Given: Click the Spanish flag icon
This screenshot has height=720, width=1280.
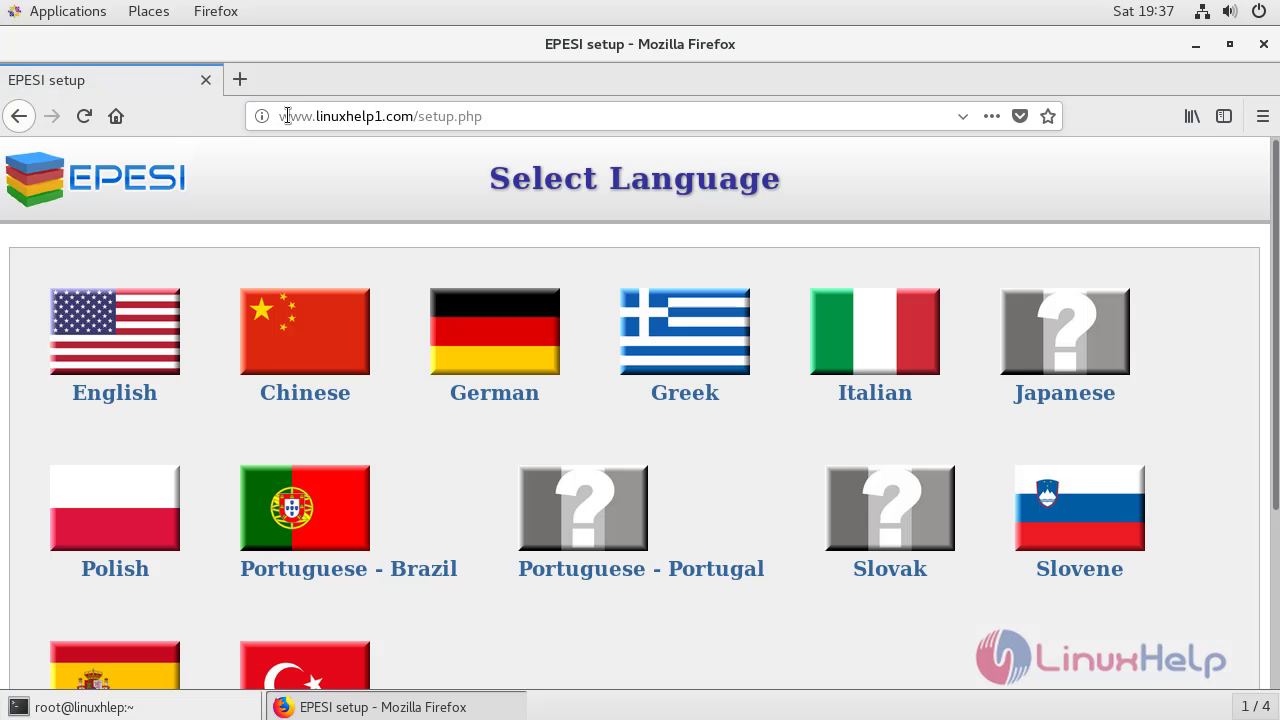Looking at the screenshot, I should [x=115, y=665].
